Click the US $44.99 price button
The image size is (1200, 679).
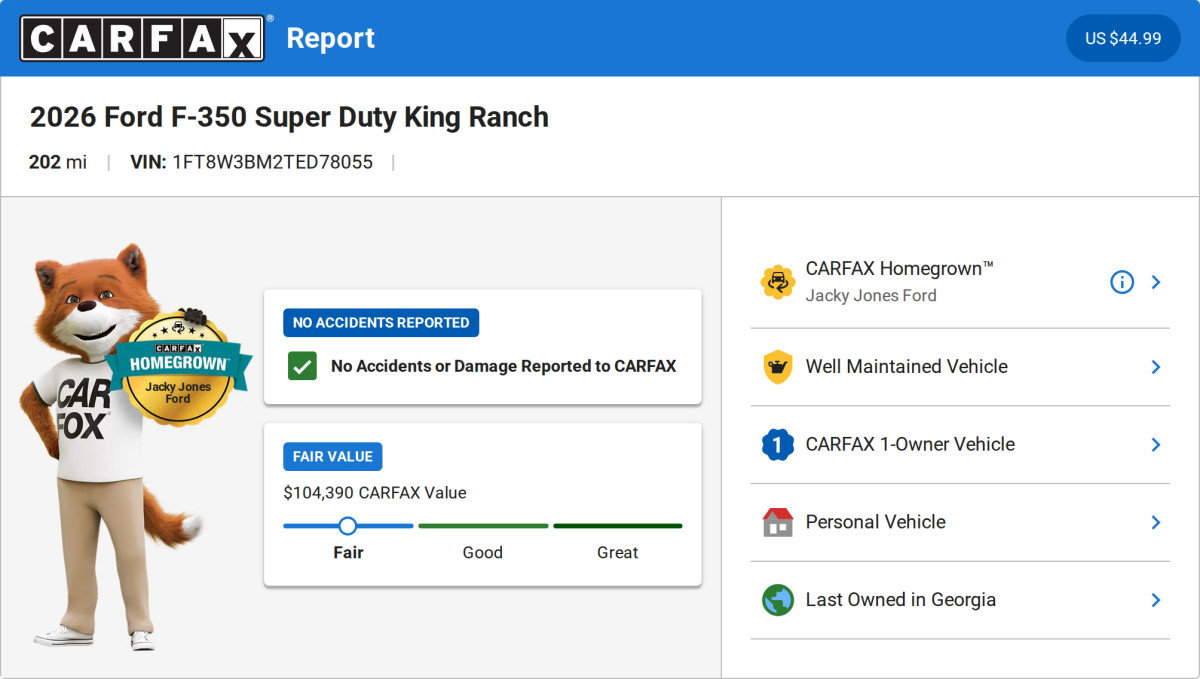pyautogui.click(x=1123, y=38)
